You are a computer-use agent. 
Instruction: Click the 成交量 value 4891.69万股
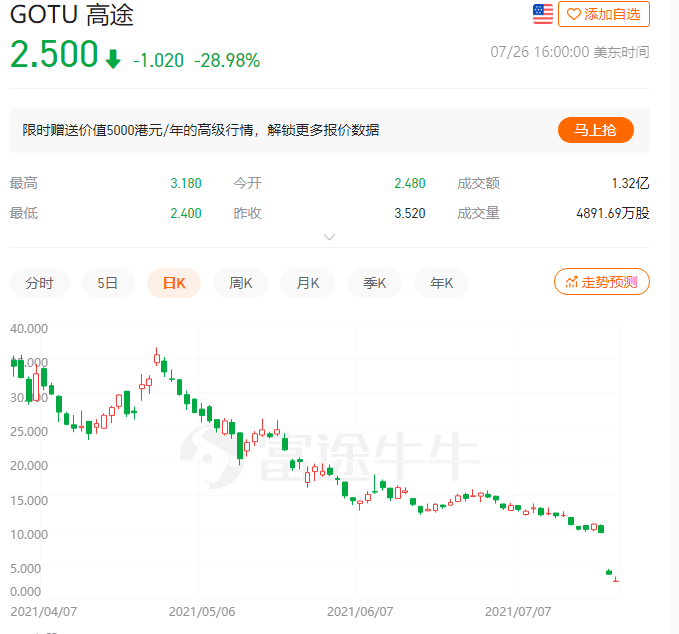pos(613,213)
